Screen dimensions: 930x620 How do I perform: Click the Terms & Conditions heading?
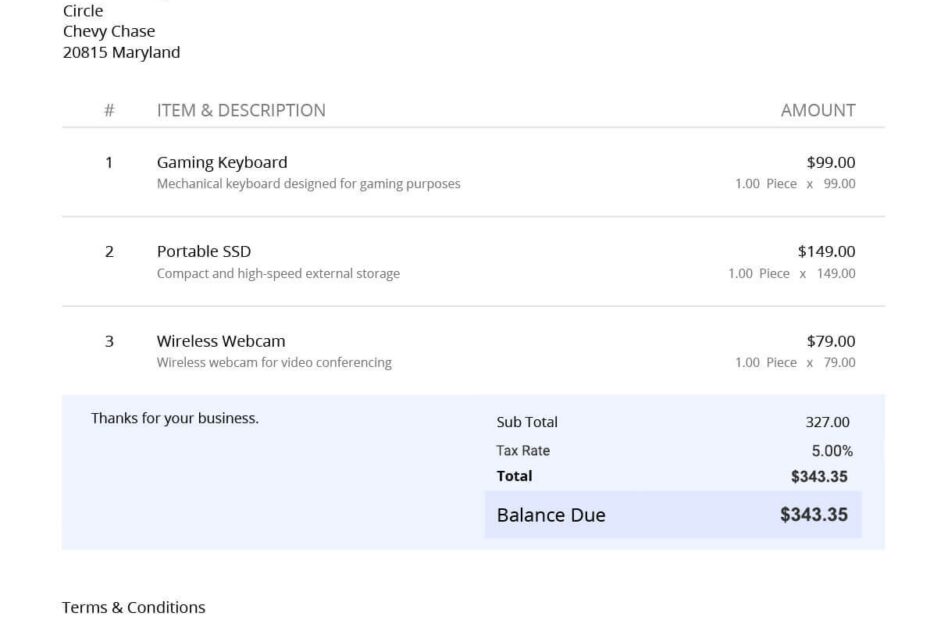[x=134, y=607]
